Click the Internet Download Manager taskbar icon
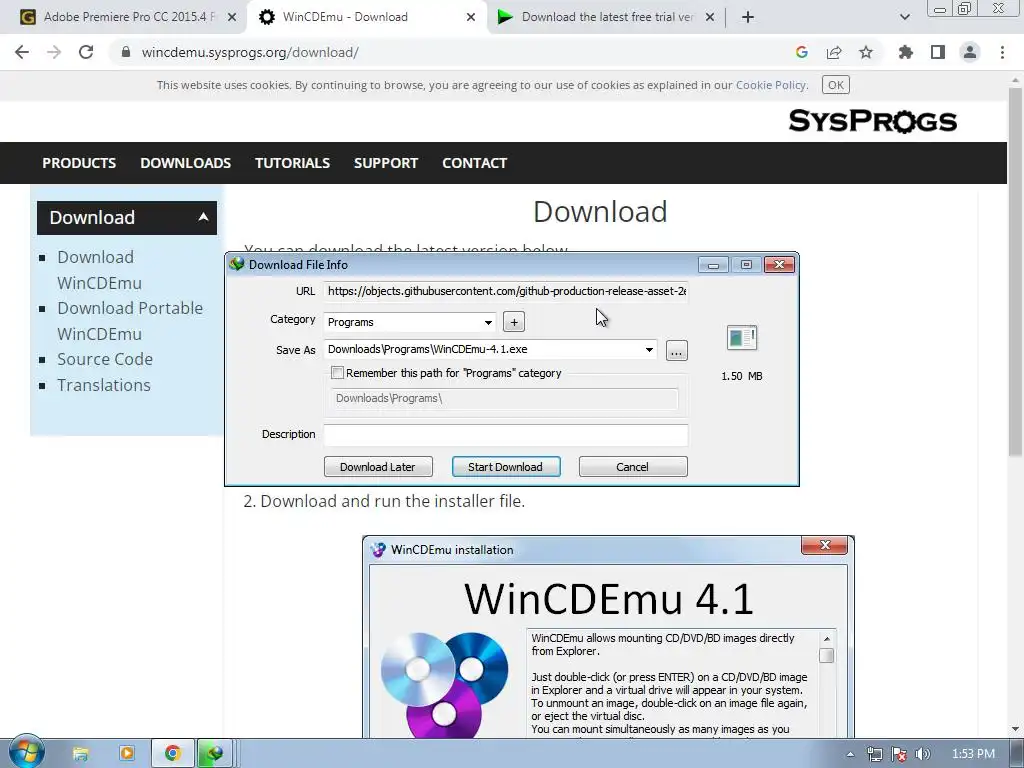Image resolution: width=1024 pixels, height=768 pixels. pos(214,754)
